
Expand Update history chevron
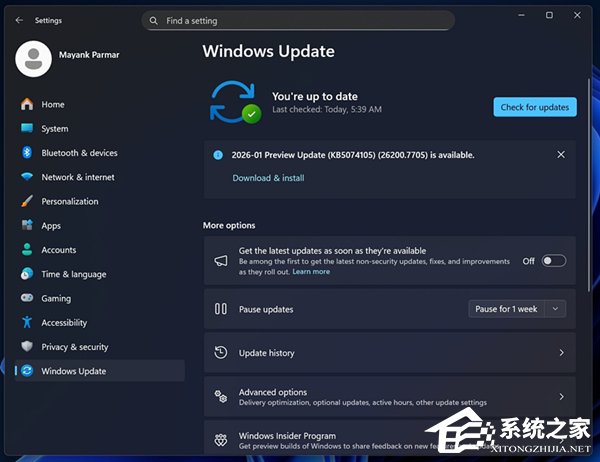(561, 353)
